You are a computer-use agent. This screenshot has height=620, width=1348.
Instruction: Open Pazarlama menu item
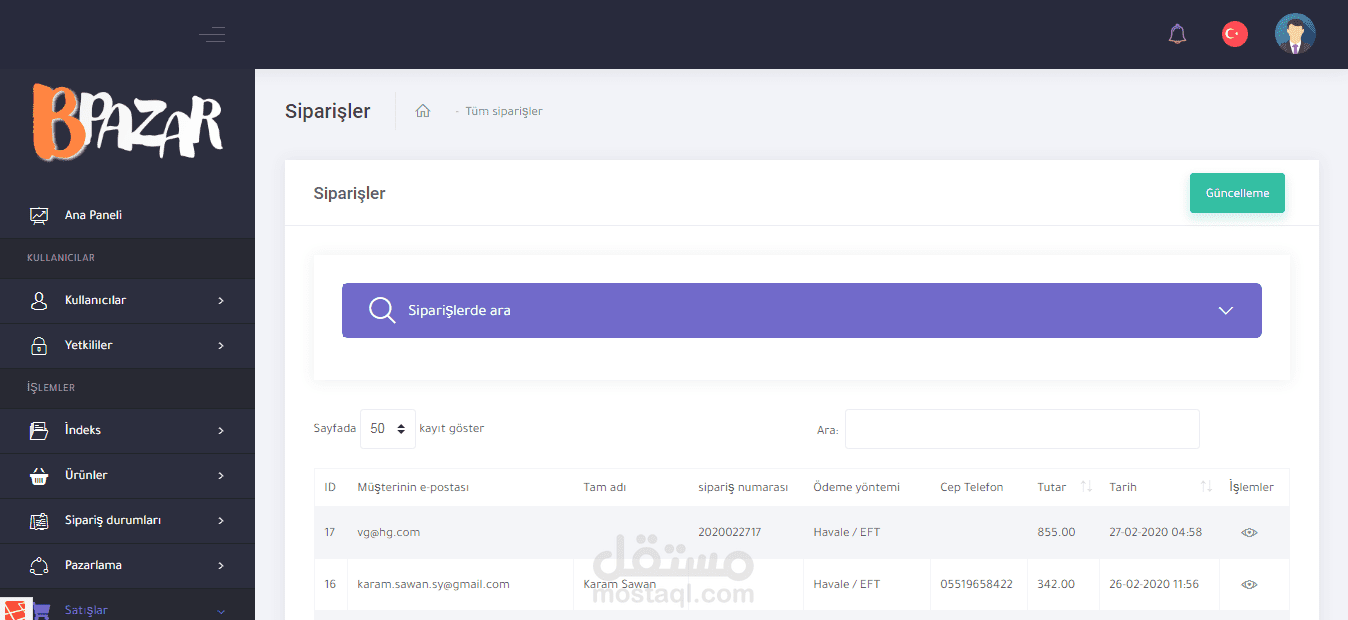pos(127,565)
